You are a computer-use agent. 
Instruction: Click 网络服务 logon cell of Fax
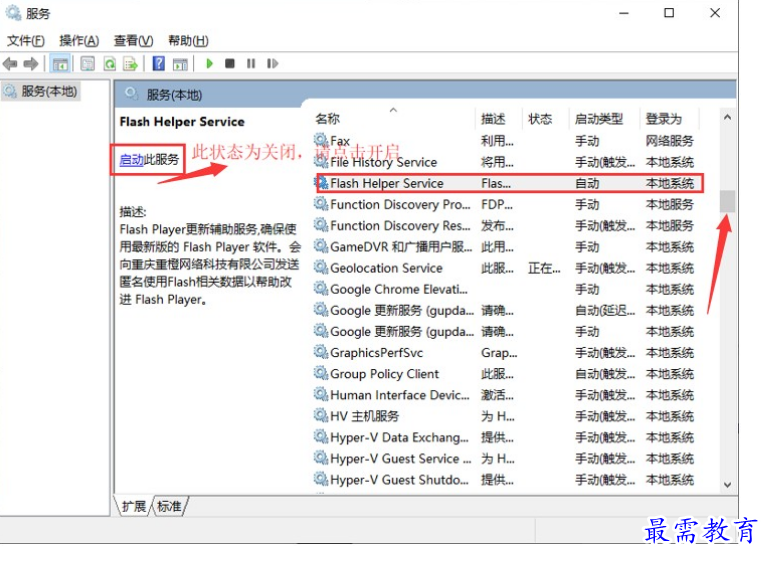[x=669, y=141]
